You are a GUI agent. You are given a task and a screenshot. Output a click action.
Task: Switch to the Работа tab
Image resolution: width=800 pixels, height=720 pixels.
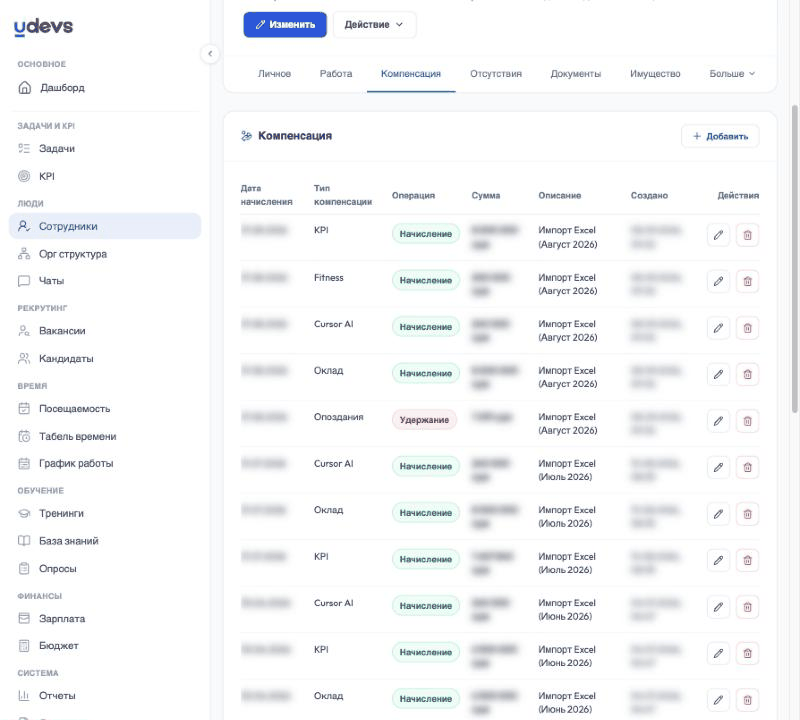[x=336, y=73]
